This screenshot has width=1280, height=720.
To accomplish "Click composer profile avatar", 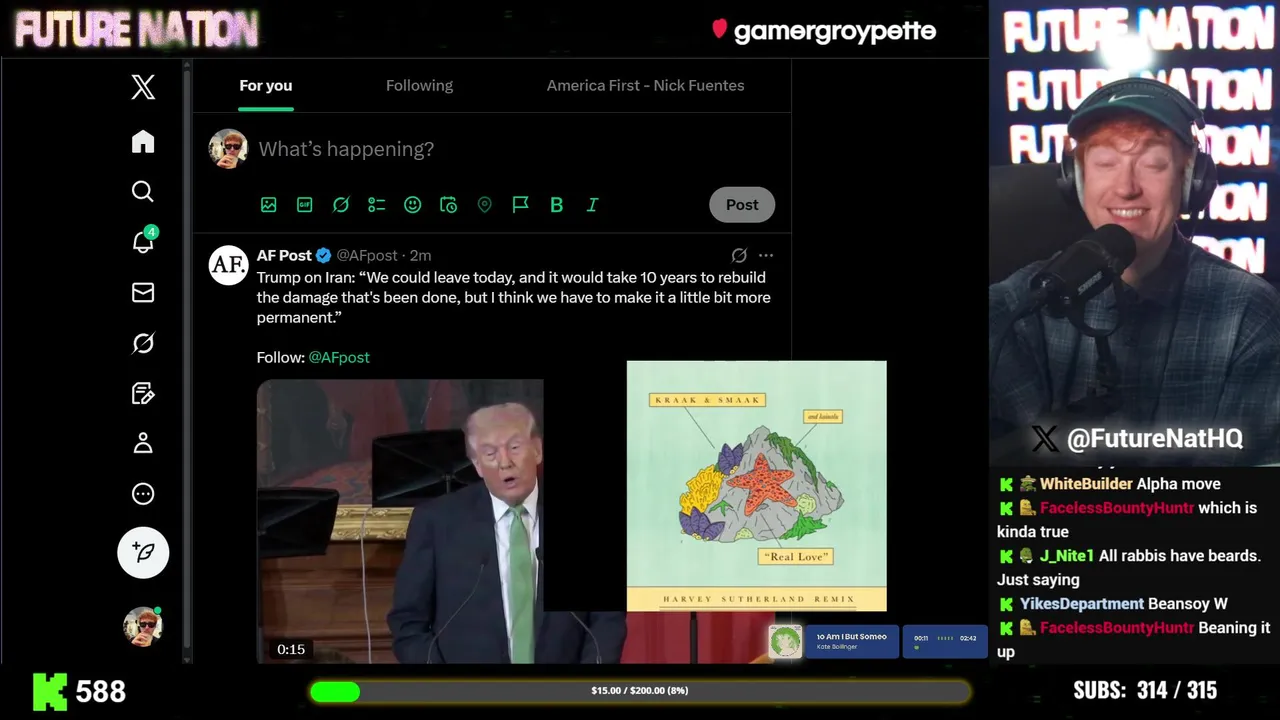I will (228, 149).
